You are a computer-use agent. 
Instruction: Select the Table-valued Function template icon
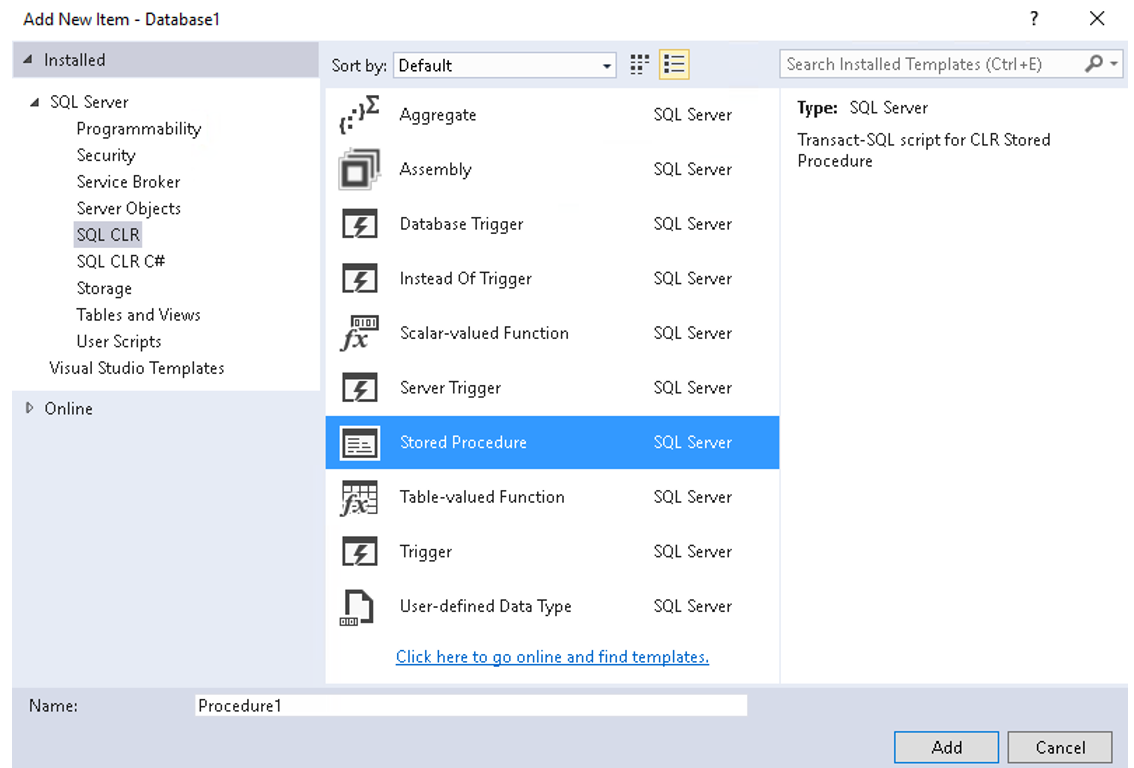pos(358,497)
